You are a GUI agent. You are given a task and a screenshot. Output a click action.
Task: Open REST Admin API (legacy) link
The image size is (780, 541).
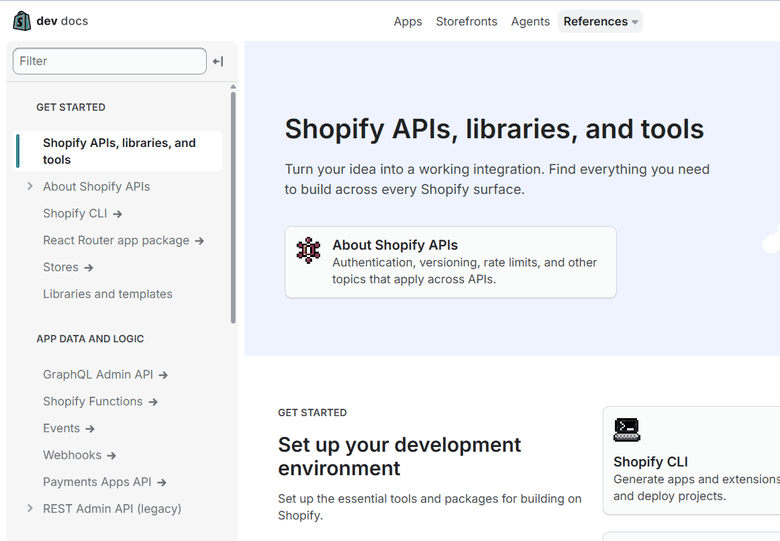click(x=112, y=509)
